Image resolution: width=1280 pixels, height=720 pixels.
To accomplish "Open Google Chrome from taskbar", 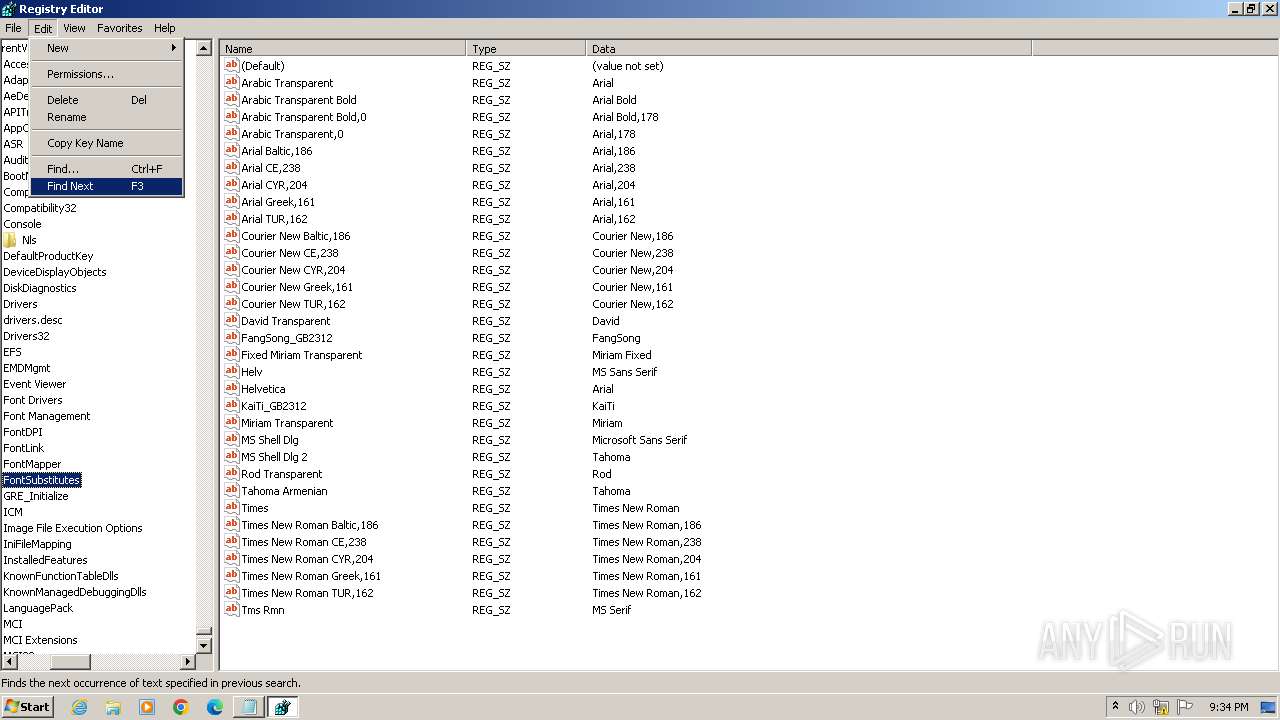I will tap(181, 707).
